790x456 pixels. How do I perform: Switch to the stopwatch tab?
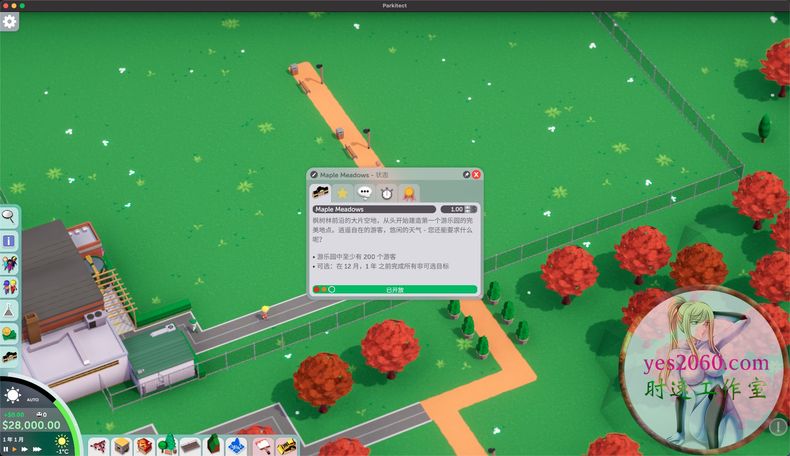point(386,193)
